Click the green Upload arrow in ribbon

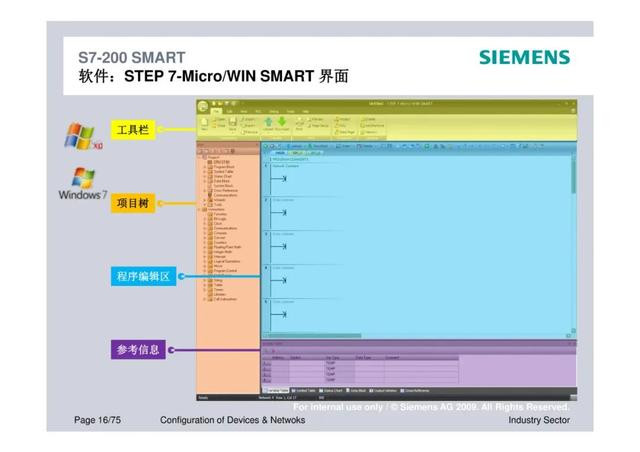pyautogui.click(x=268, y=123)
